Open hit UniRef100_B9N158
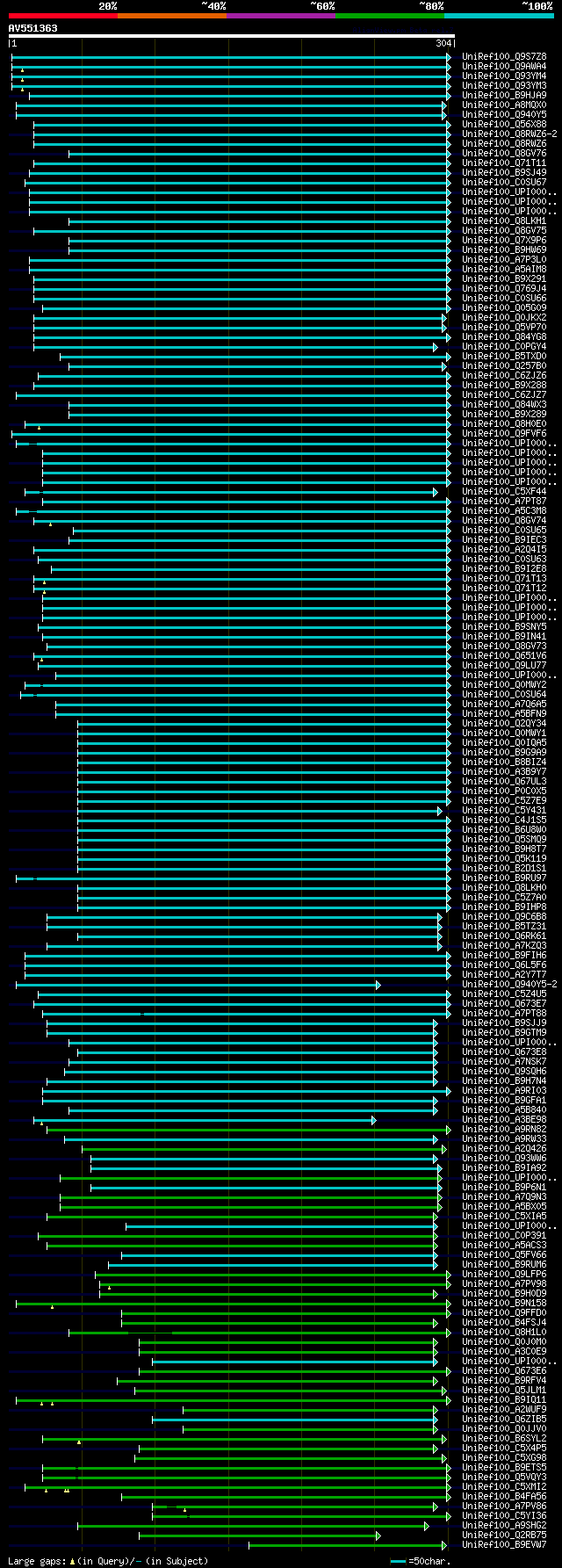Image resolution: width=562 pixels, height=1568 pixels. (504, 1303)
